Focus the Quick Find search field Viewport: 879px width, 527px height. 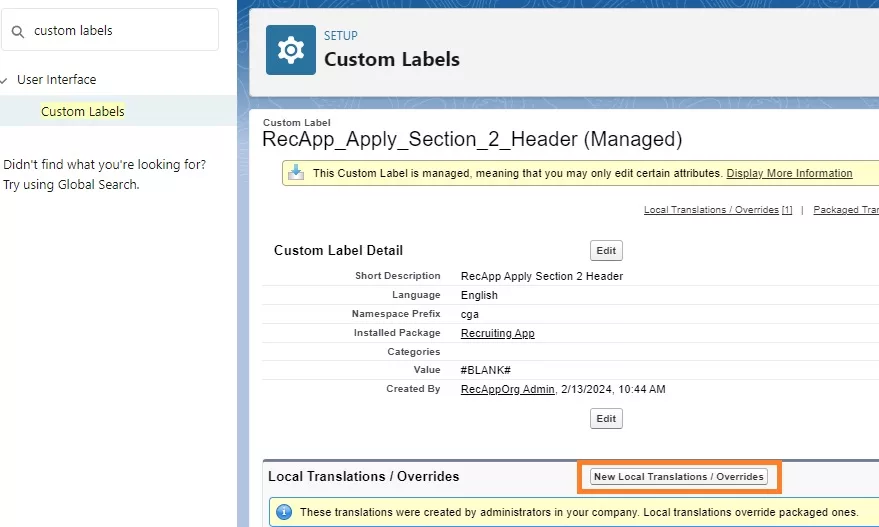point(120,31)
